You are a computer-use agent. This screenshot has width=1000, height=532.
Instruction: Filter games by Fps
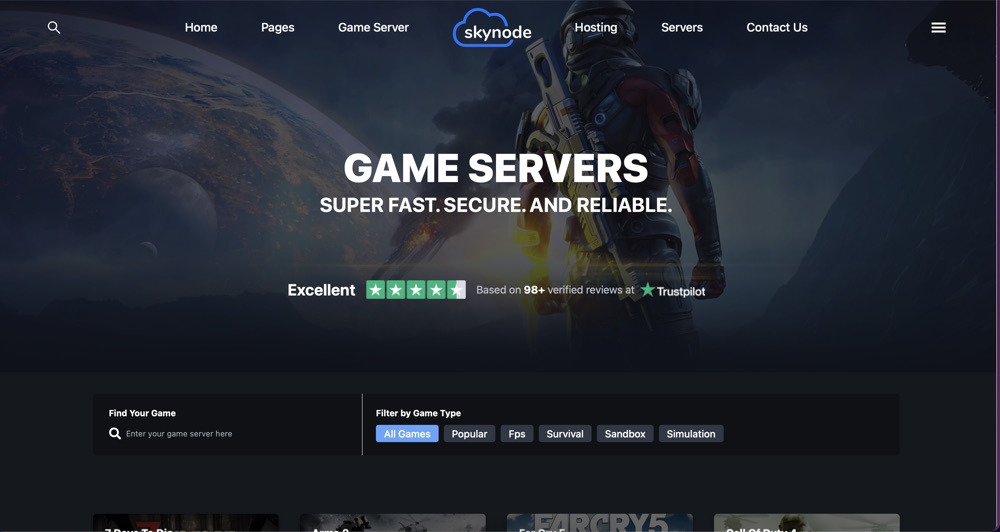[517, 434]
